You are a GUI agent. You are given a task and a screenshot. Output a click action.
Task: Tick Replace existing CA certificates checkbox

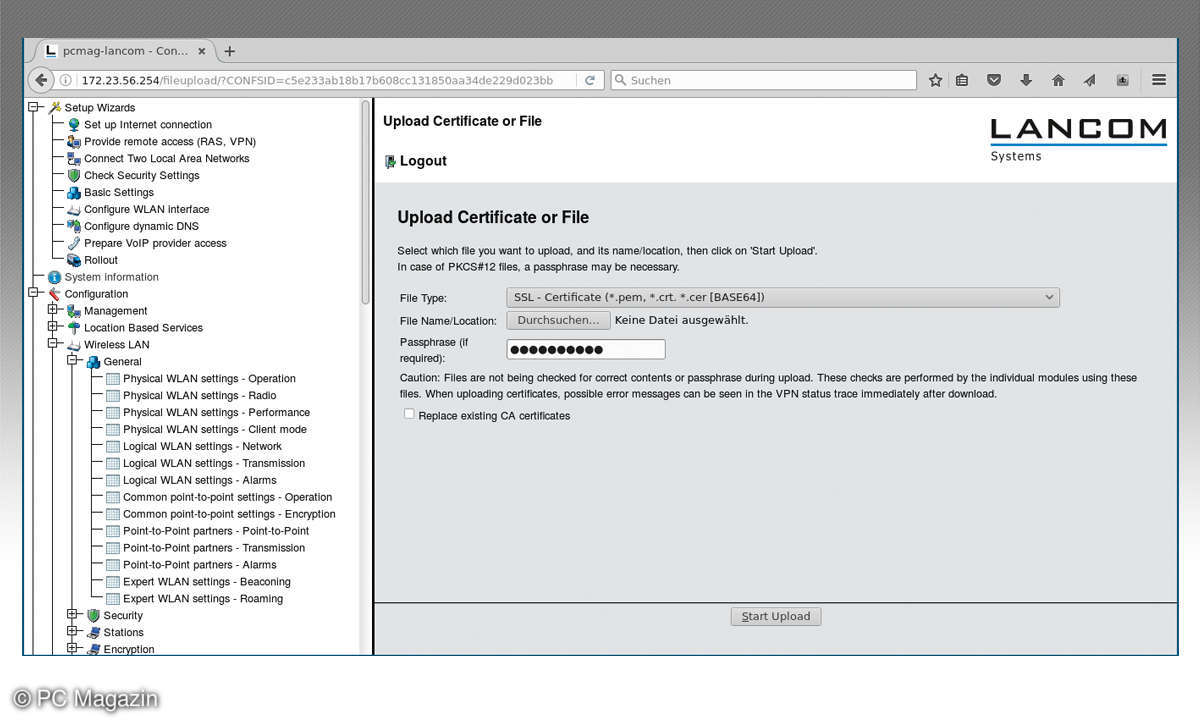coord(409,414)
